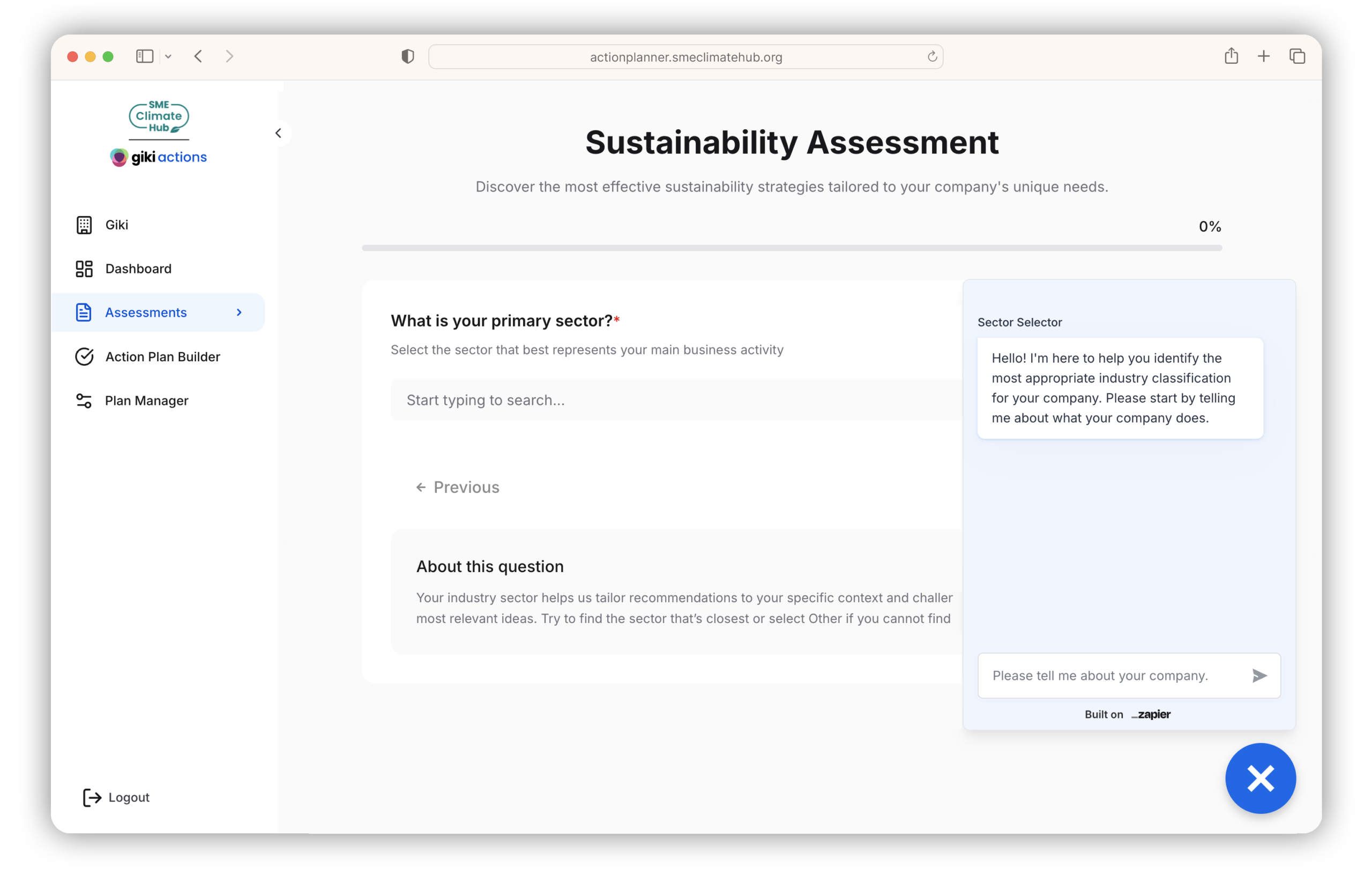This screenshot has width=1372, height=890.
Task: Click the Logout door icon
Action: 92,797
